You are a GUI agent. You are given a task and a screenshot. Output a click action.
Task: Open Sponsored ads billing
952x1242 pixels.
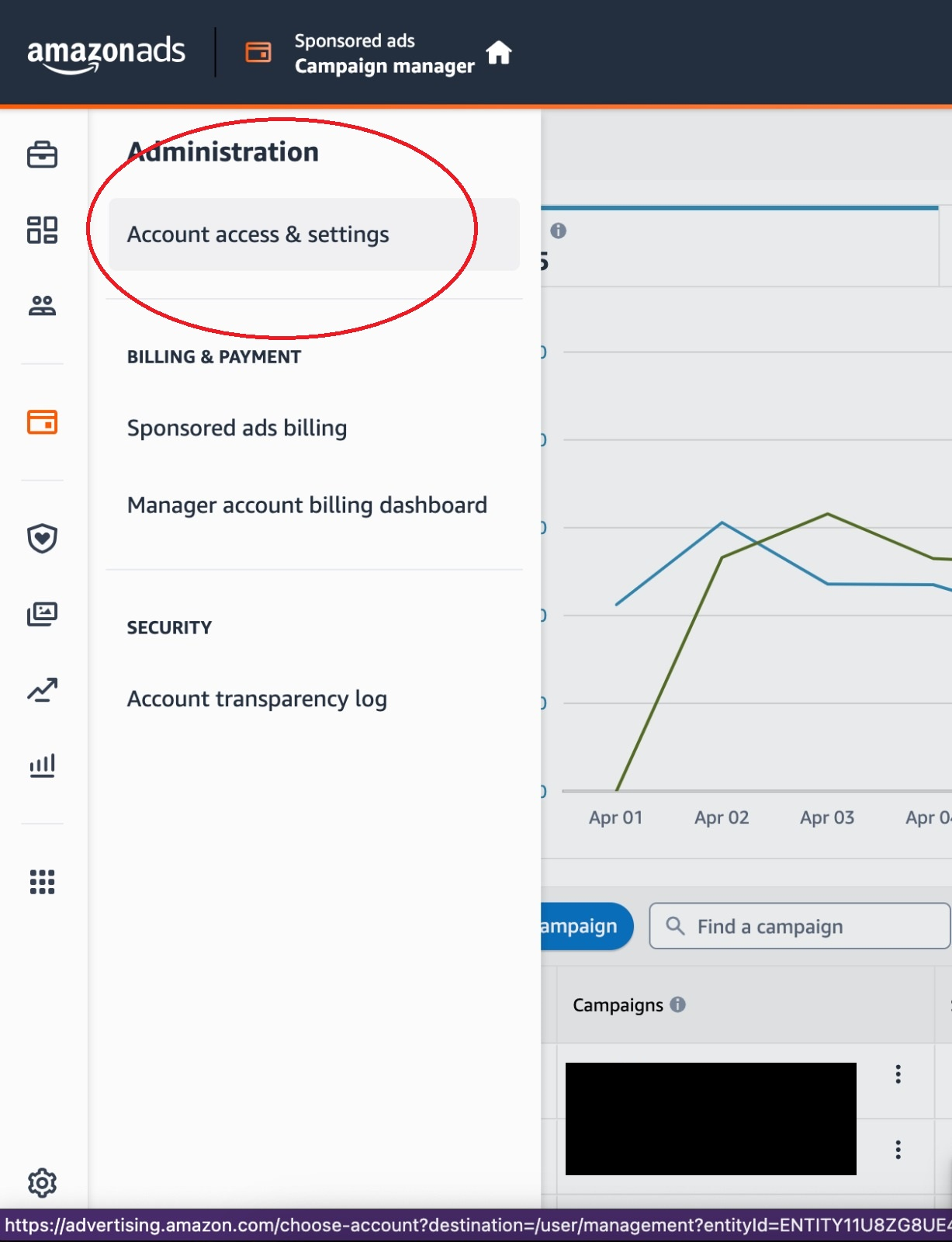click(x=237, y=428)
